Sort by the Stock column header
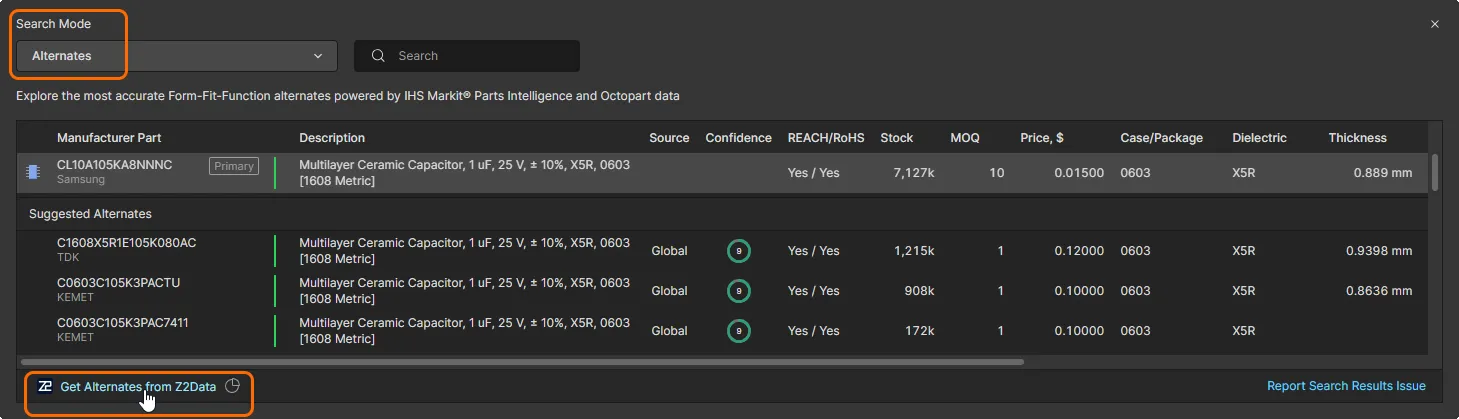 (897, 138)
